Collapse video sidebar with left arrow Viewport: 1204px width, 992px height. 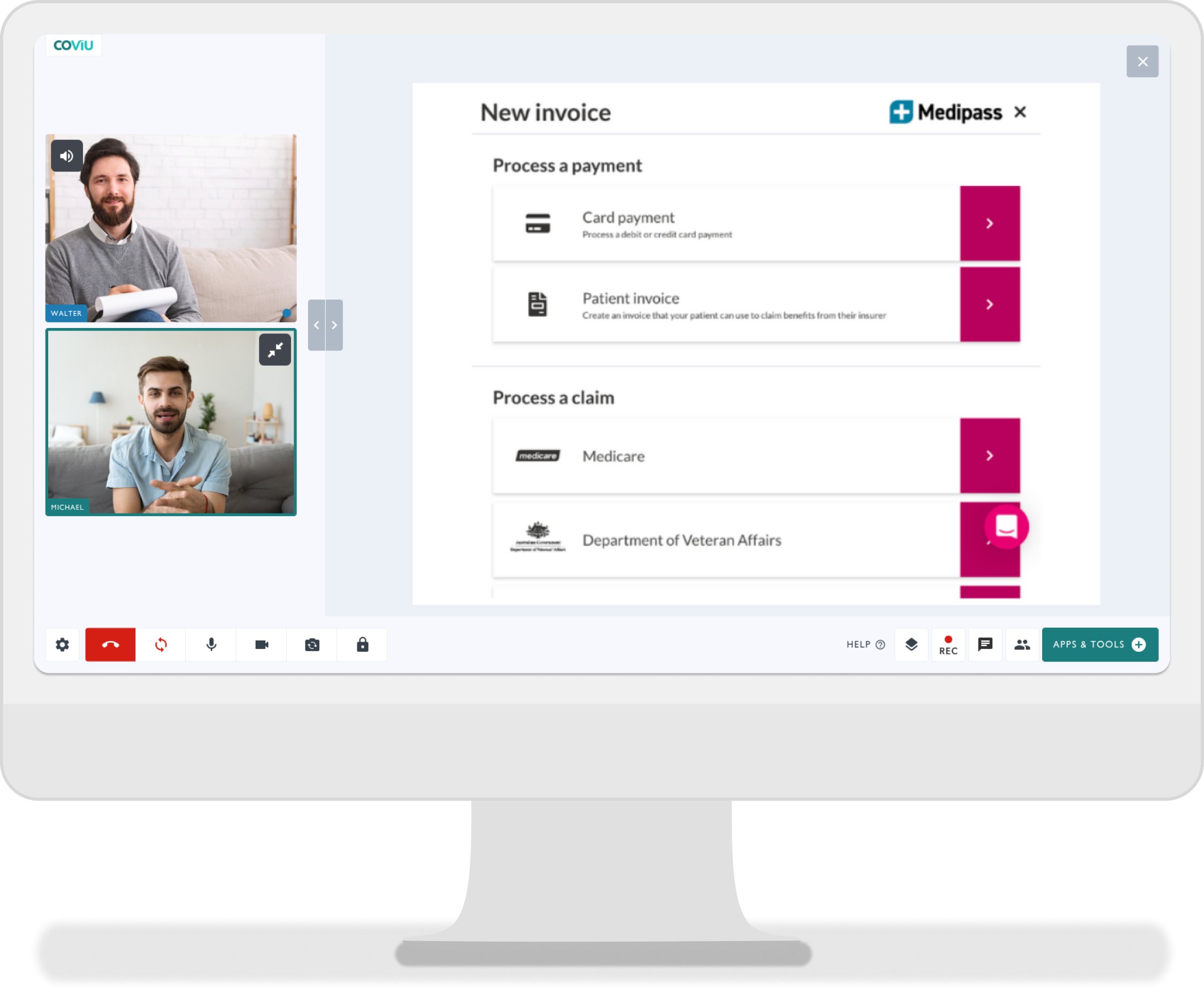(317, 325)
